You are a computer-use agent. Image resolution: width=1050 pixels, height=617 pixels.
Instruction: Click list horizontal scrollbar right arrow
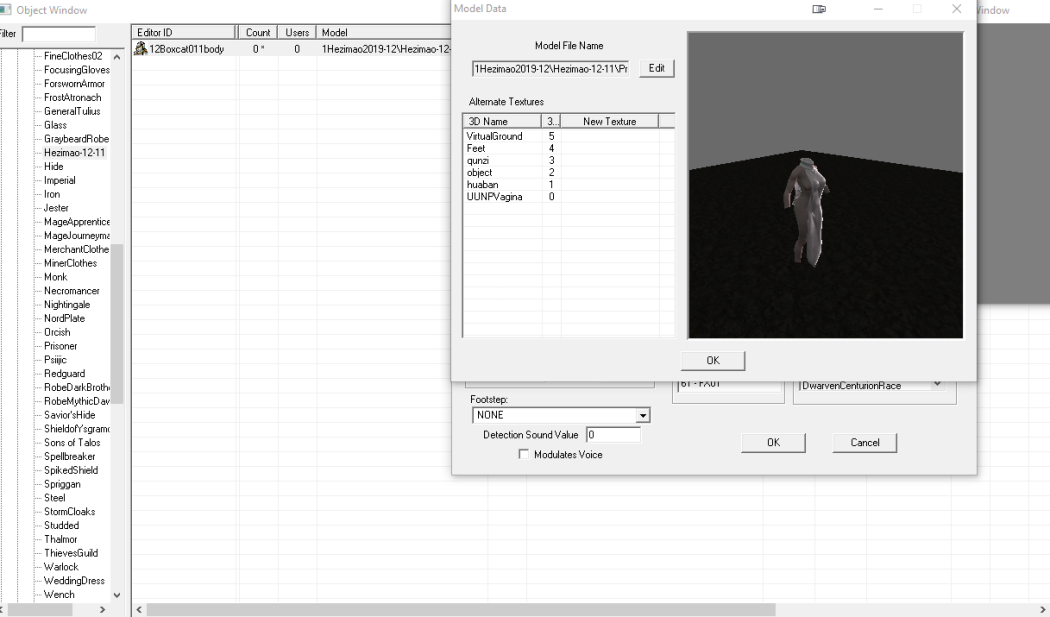point(1043,610)
